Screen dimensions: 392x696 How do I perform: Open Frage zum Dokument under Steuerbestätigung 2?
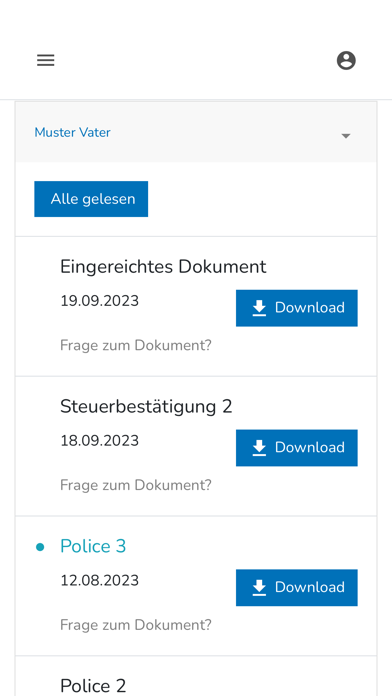pyautogui.click(x=136, y=485)
